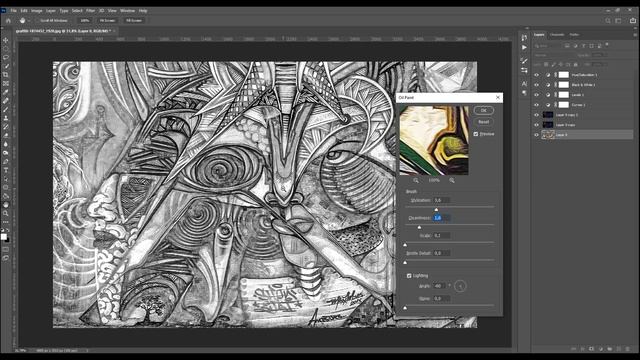
Task: Click the Share icon at top right
Action: [x=632, y=20]
